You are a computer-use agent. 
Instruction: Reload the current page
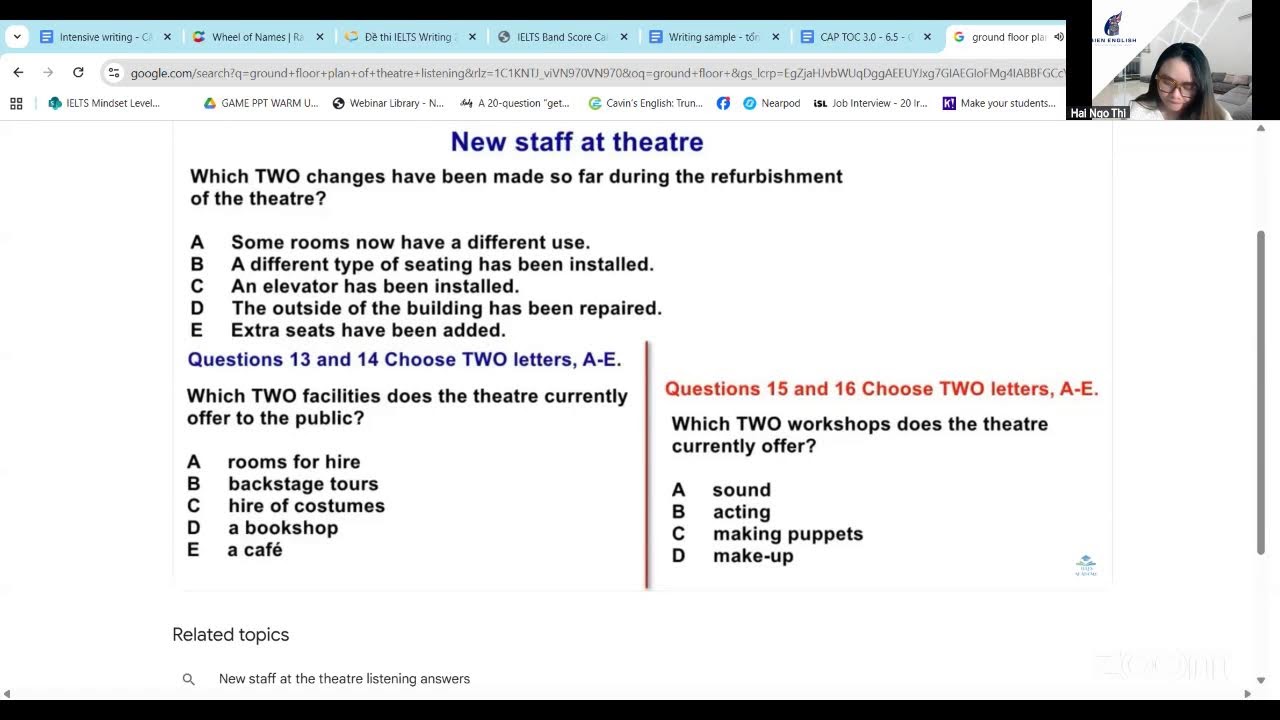[x=78, y=72]
